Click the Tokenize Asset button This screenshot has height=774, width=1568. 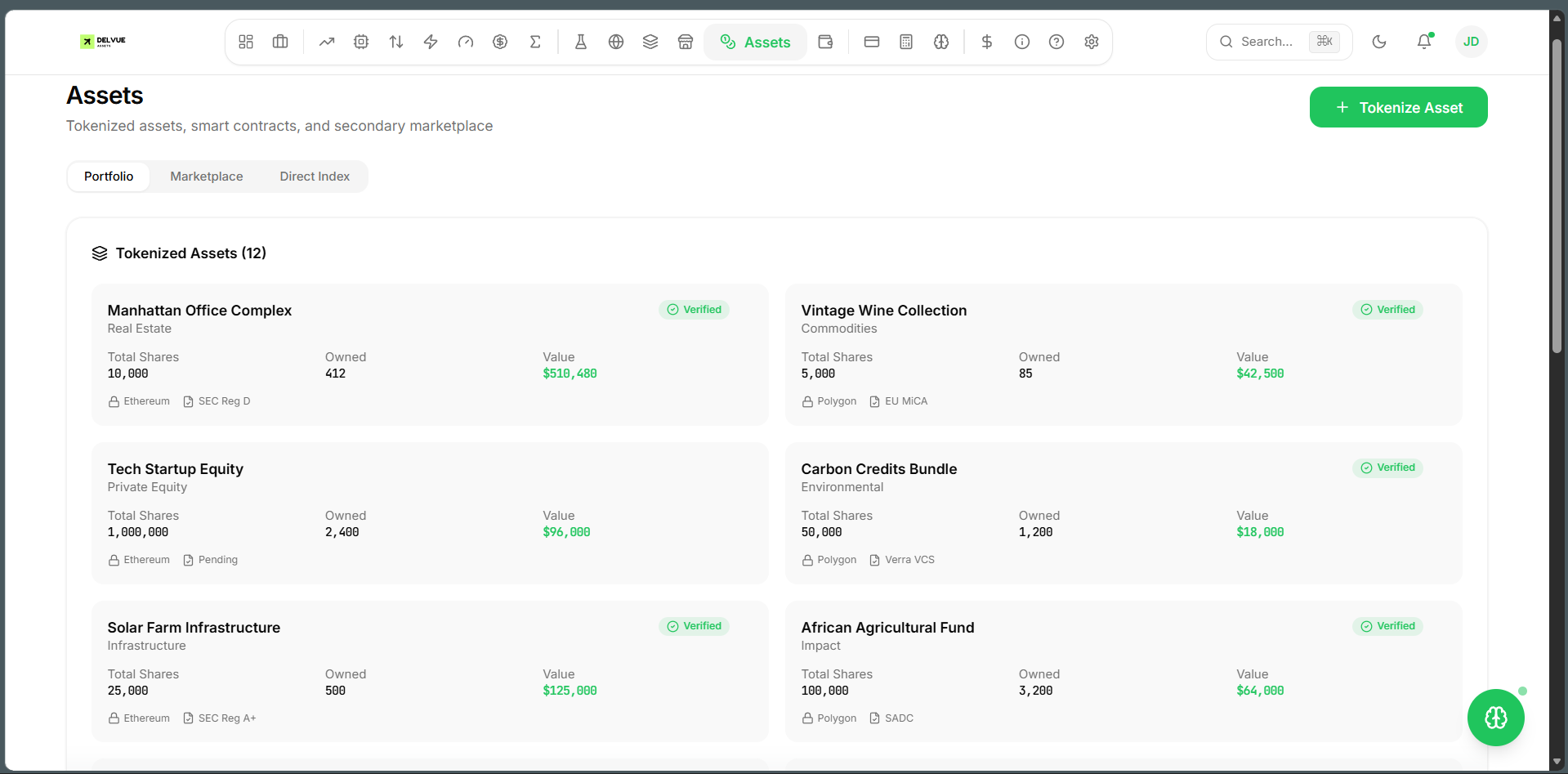pos(1398,107)
